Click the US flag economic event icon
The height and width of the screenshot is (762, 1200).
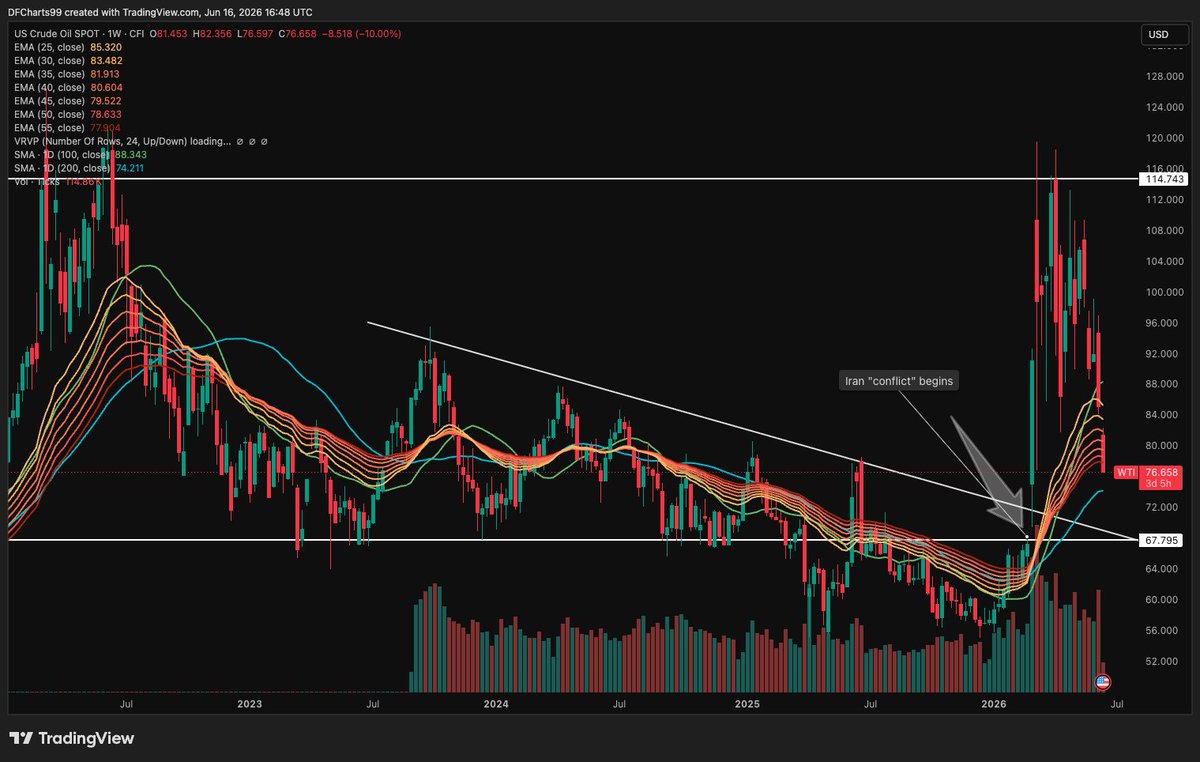pyautogui.click(x=1103, y=682)
